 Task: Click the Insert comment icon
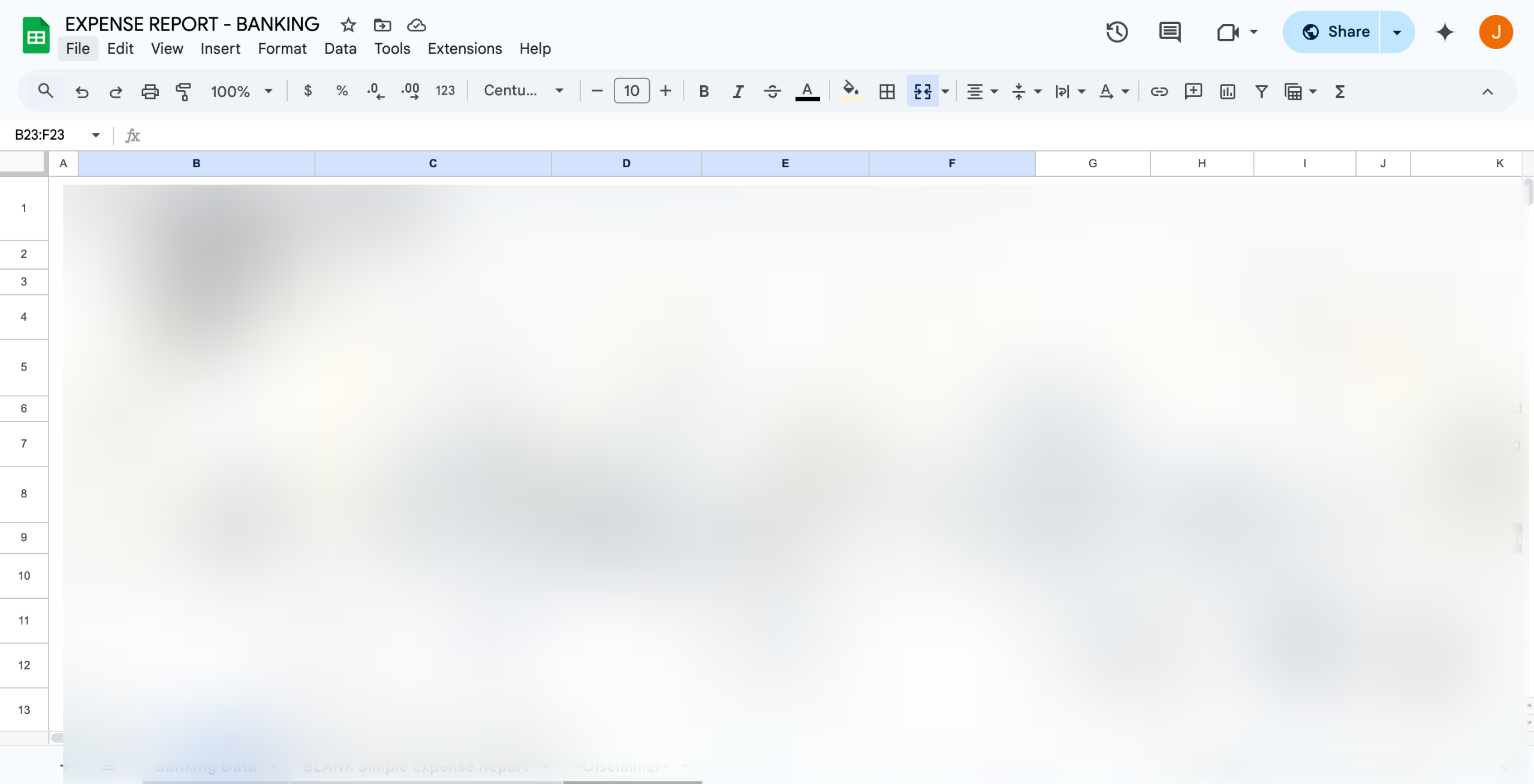pos(1193,91)
